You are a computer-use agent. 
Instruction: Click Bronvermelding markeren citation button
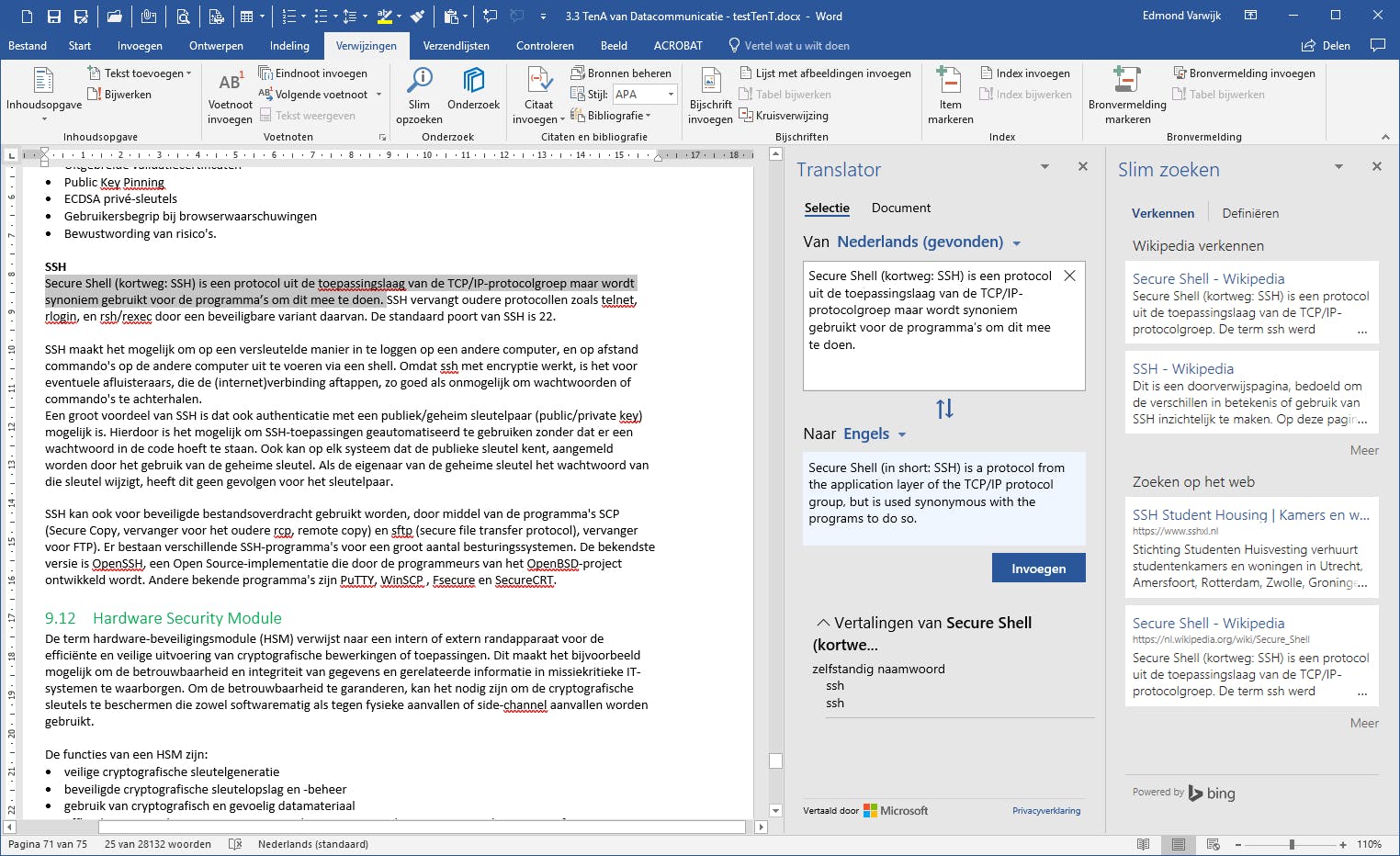[x=1127, y=96]
